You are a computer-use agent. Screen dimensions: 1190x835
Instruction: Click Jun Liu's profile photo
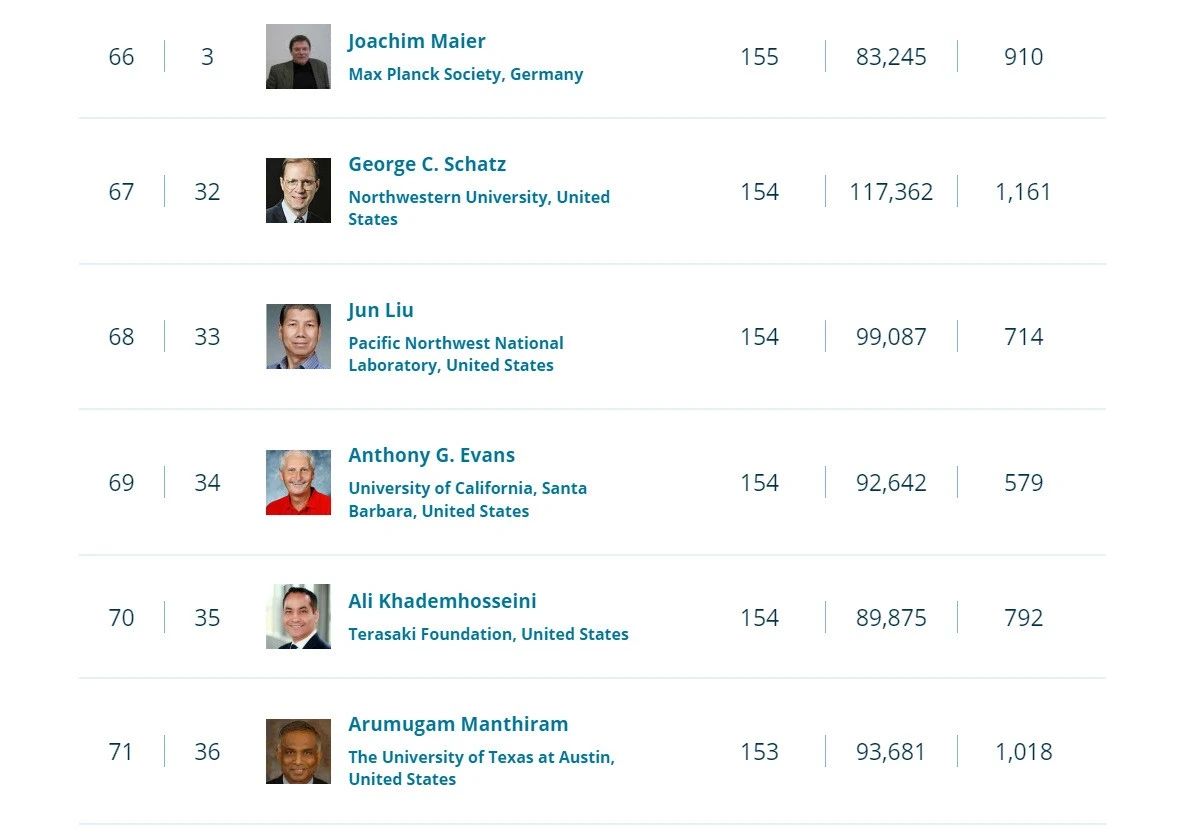click(298, 336)
